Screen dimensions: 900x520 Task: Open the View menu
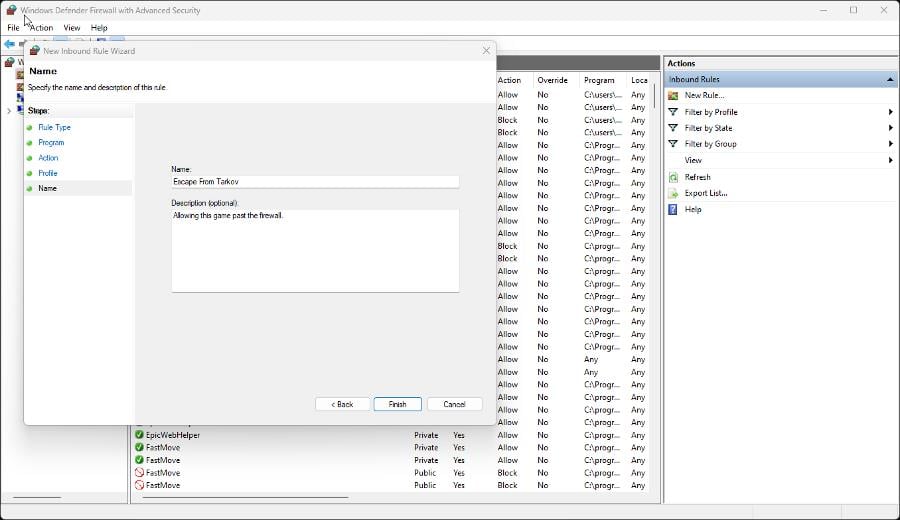click(72, 28)
